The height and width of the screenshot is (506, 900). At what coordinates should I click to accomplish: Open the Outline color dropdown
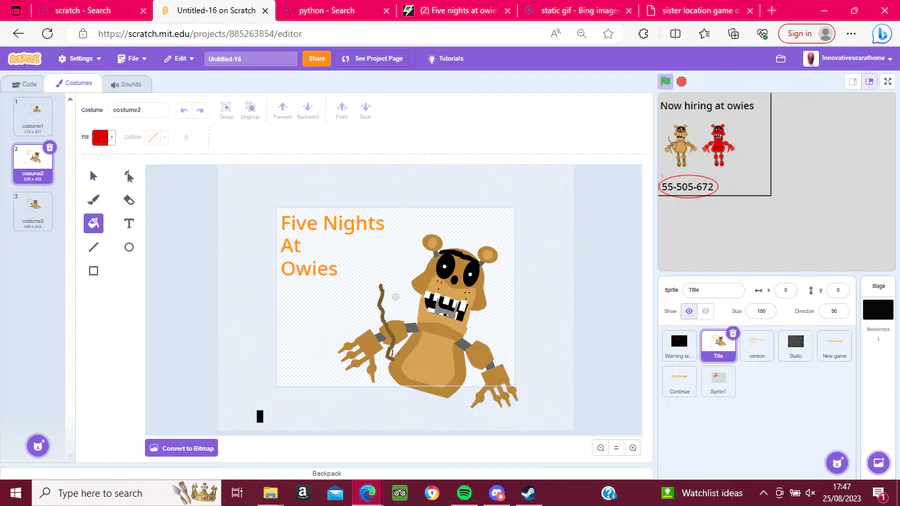click(156, 137)
